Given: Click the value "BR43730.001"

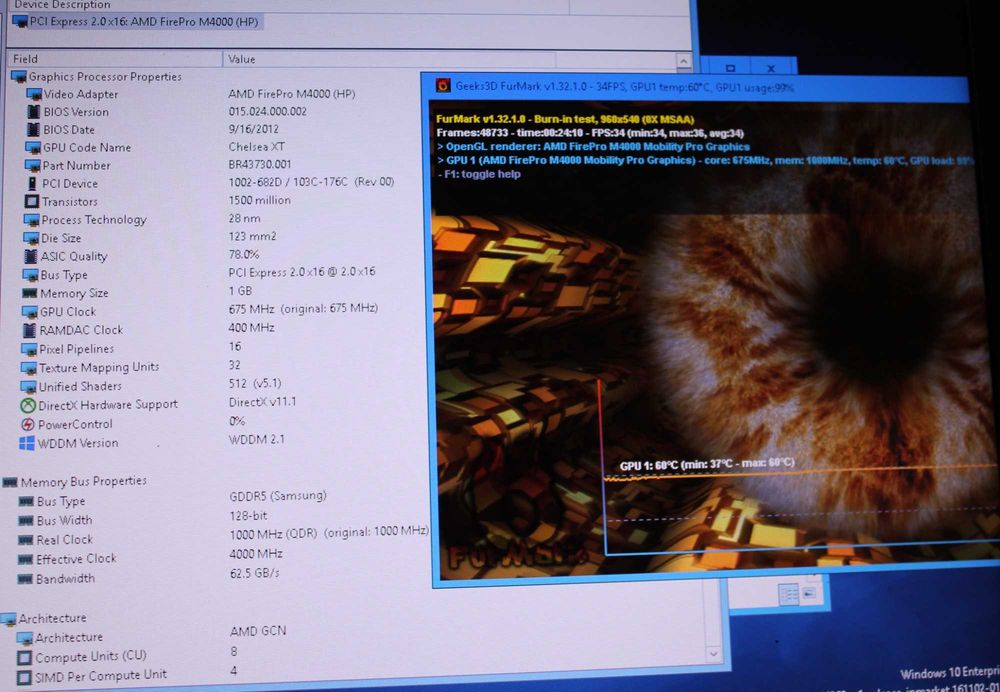Looking at the screenshot, I should (x=260, y=165).
